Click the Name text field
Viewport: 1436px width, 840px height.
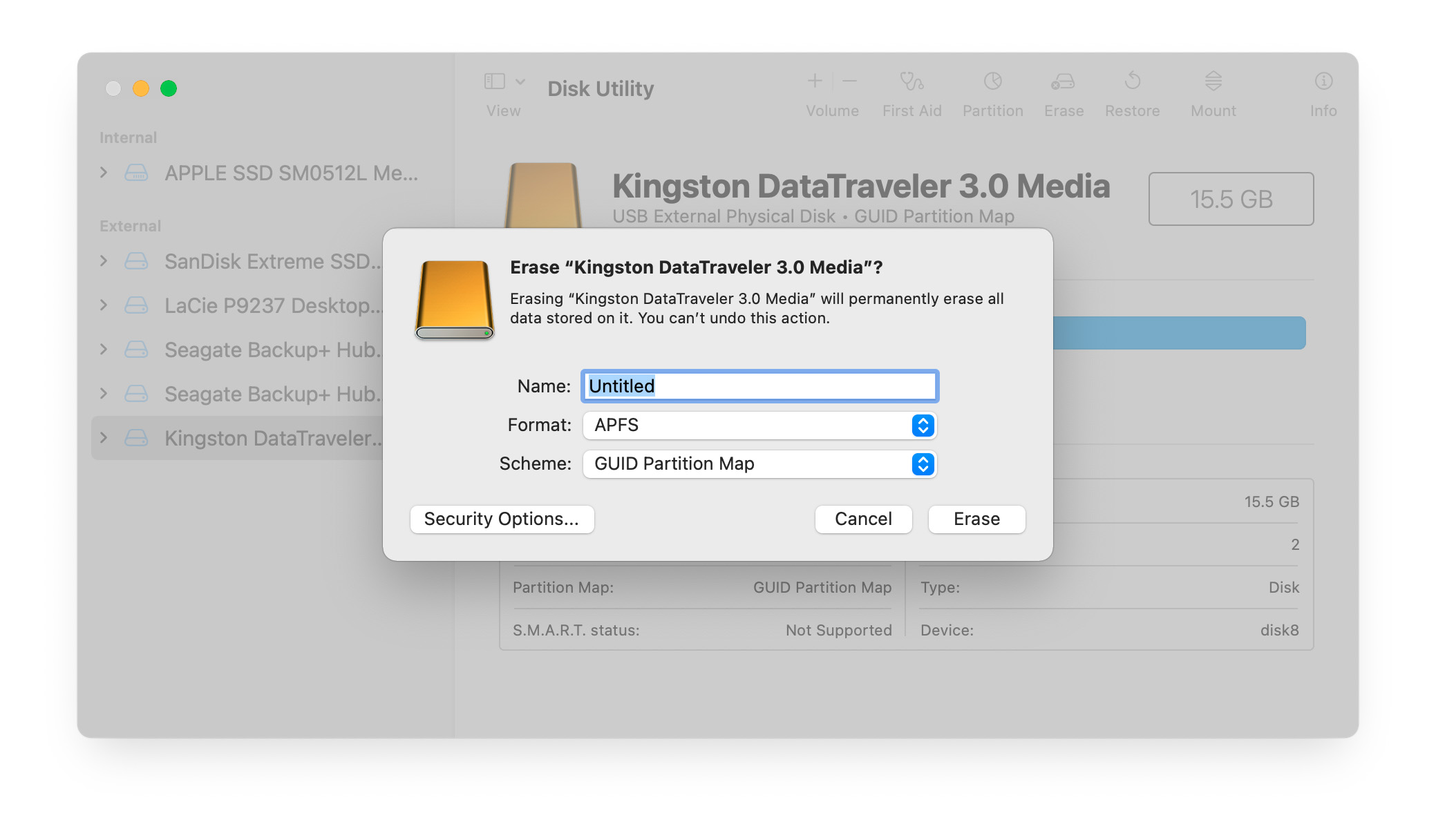(x=759, y=386)
